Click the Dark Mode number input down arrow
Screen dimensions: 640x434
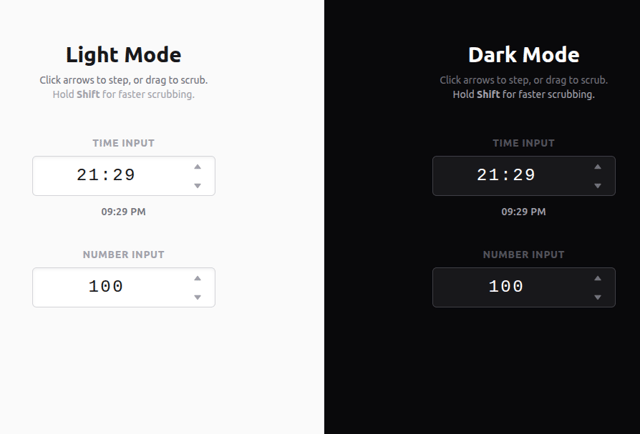[598, 297]
